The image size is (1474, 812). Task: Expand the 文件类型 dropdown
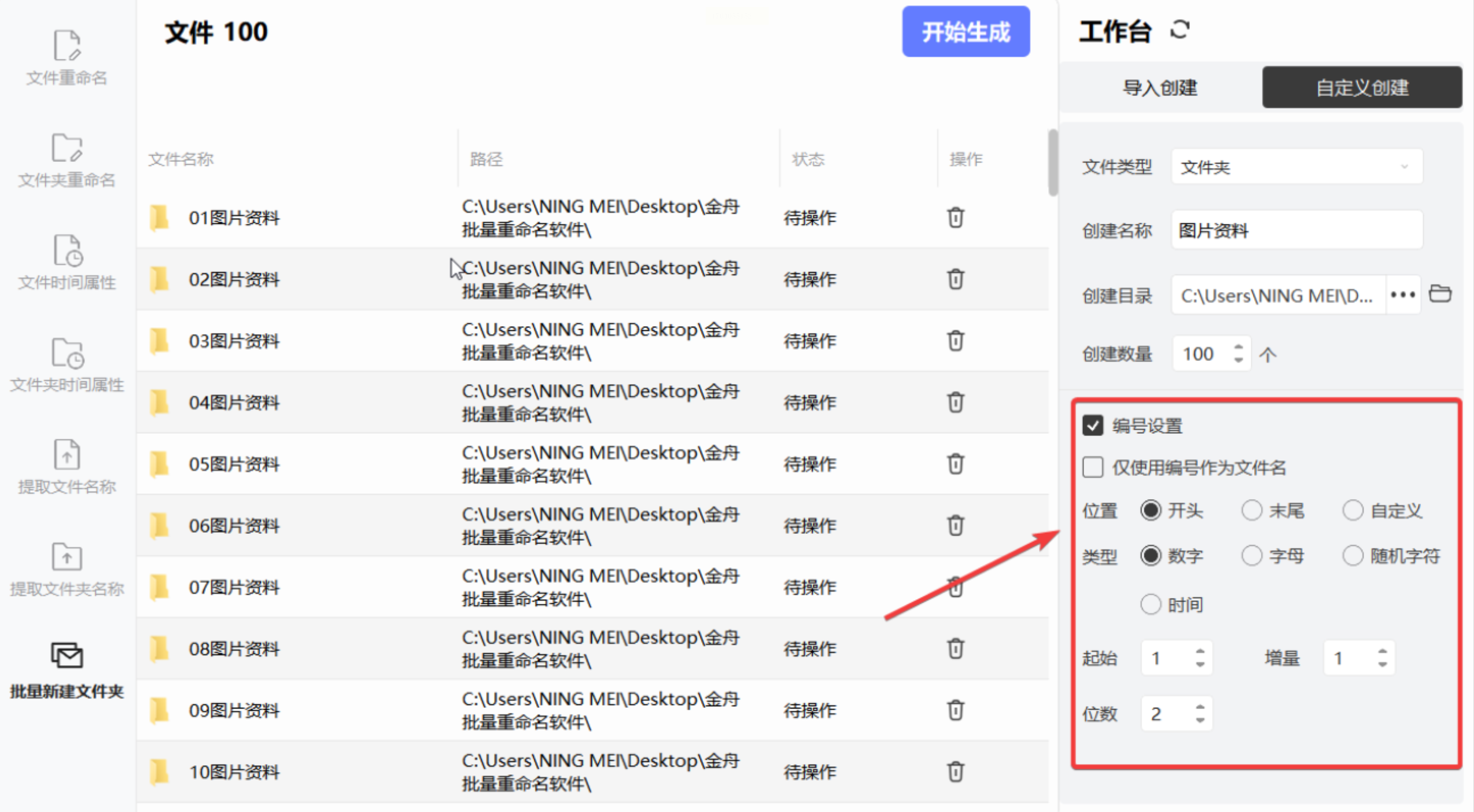(1296, 167)
